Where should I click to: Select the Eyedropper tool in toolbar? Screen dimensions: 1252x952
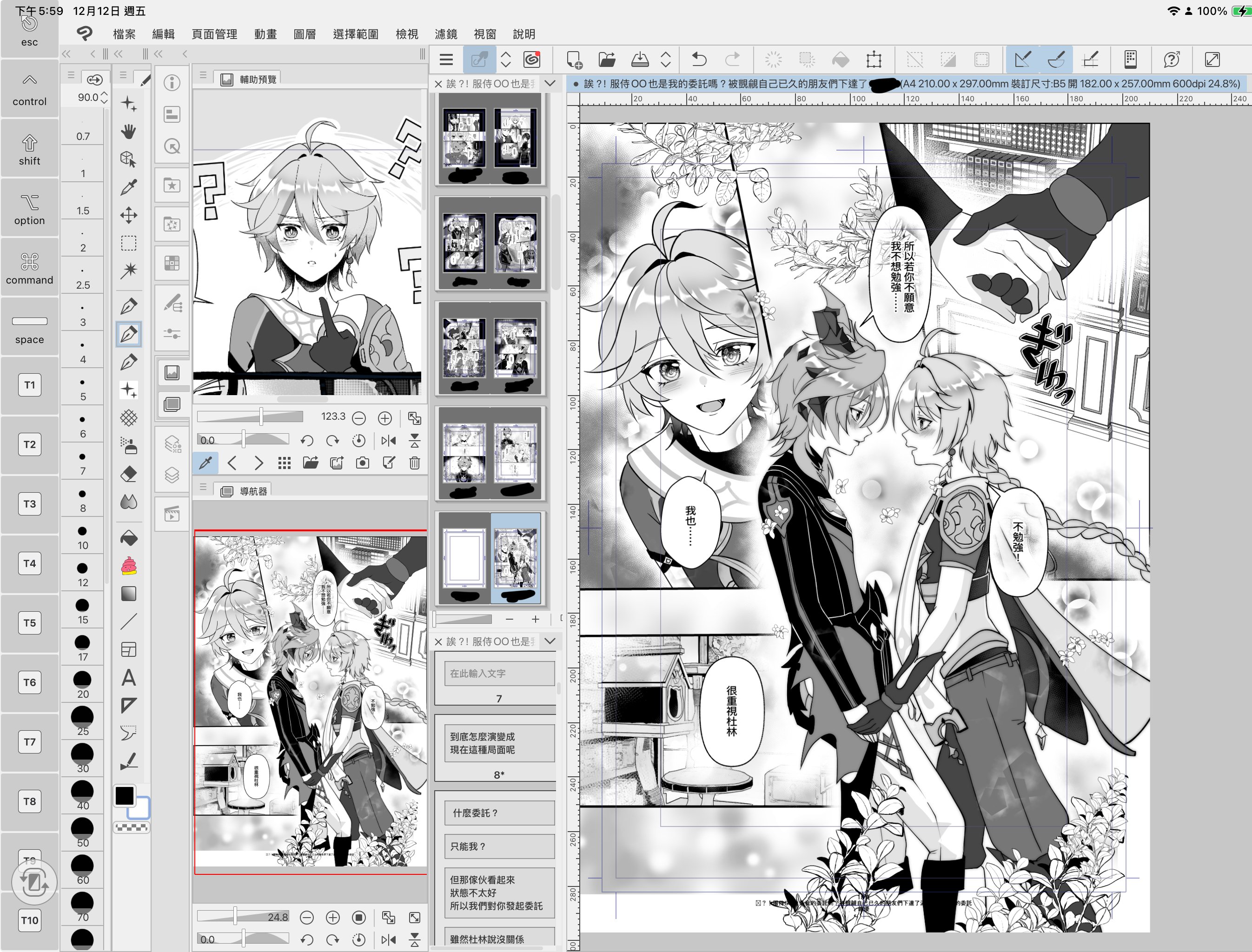[x=129, y=187]
